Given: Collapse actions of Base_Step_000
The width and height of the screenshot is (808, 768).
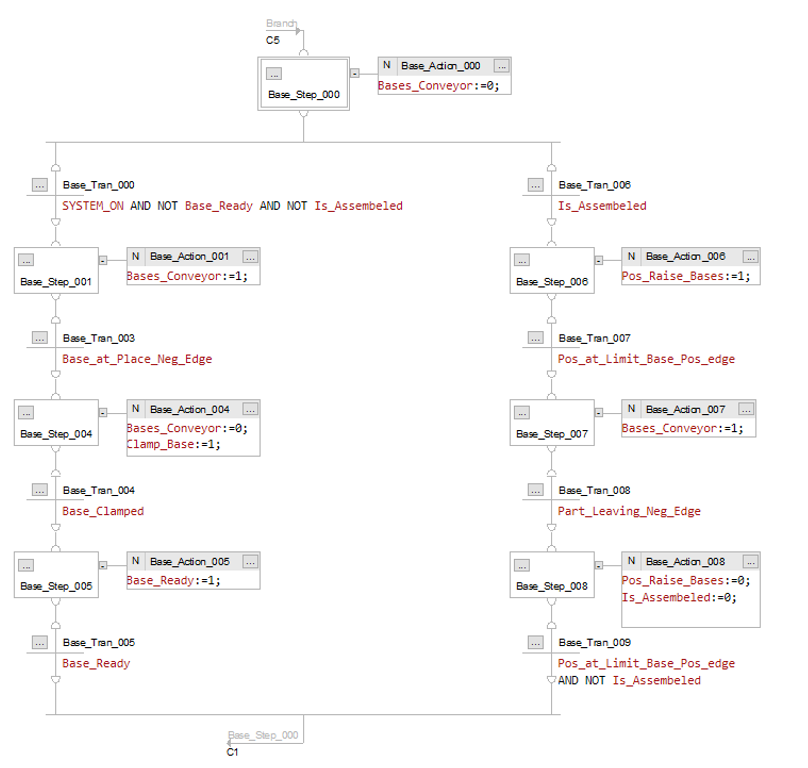Looking at the screenshot, I should tap(355, 73).
